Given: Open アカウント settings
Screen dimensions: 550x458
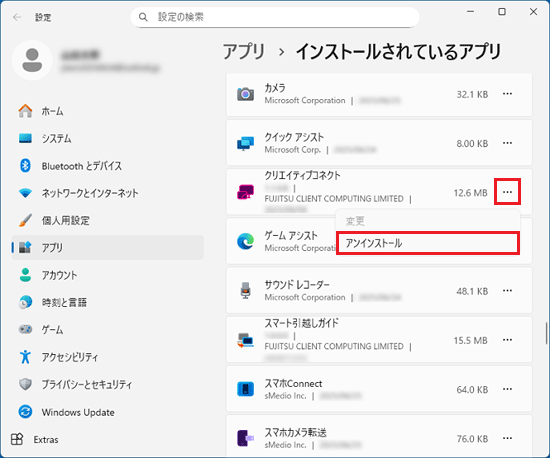Looking at the screenshot, I should click(x=108, y=275).
